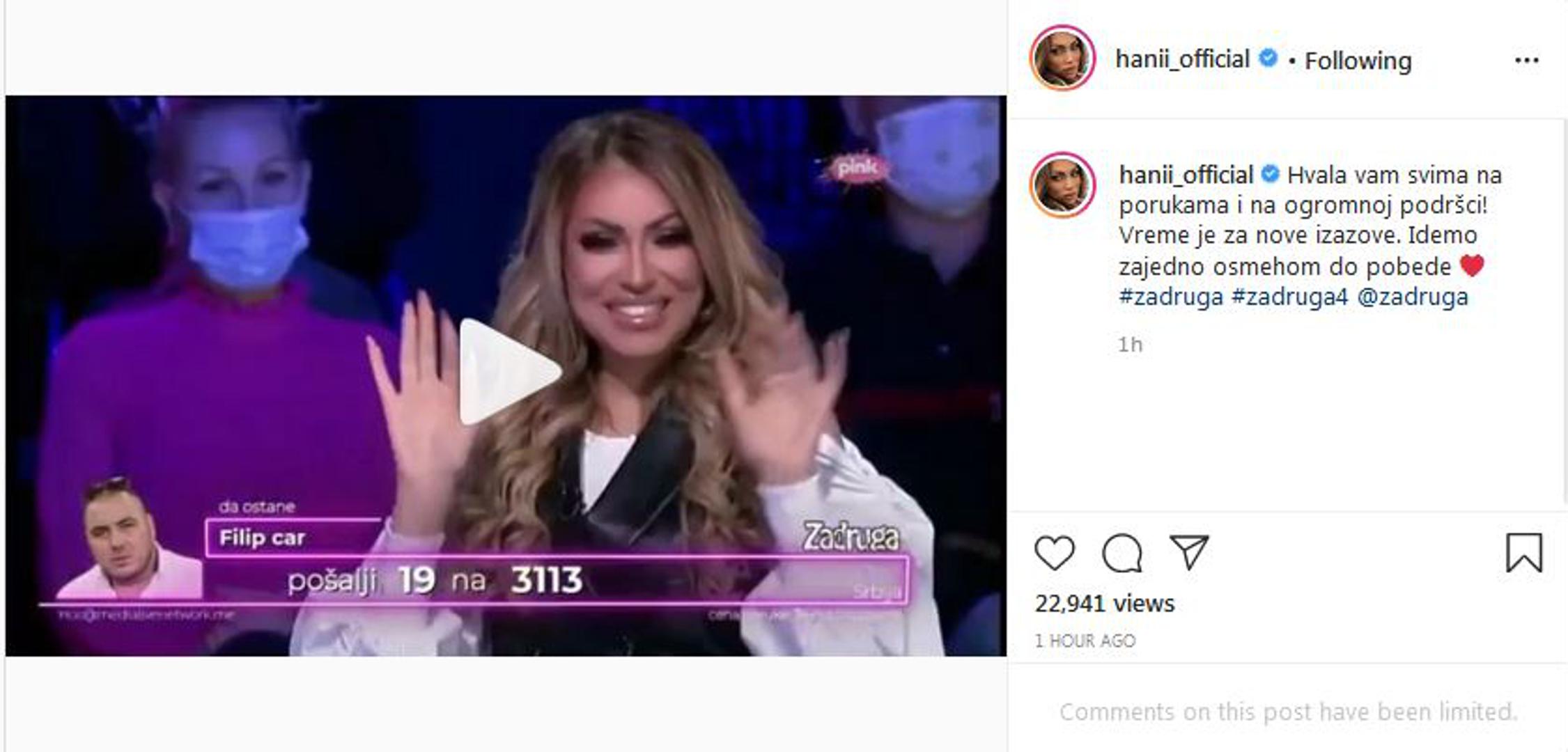Click the 1h time under caption
The width and height of the screenshot is (1568, 752).
point(1130,345)
